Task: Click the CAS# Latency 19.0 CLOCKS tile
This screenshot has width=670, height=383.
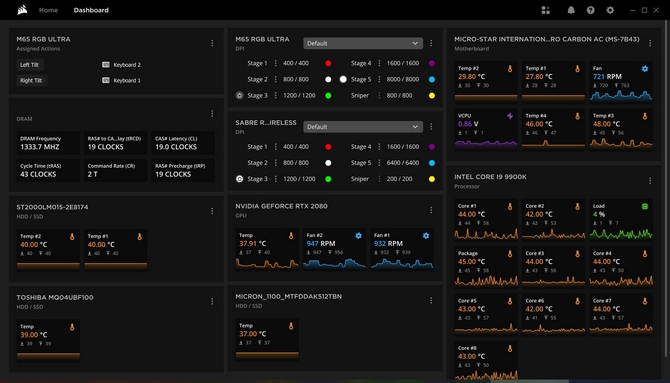Action: tap(183, 143)
